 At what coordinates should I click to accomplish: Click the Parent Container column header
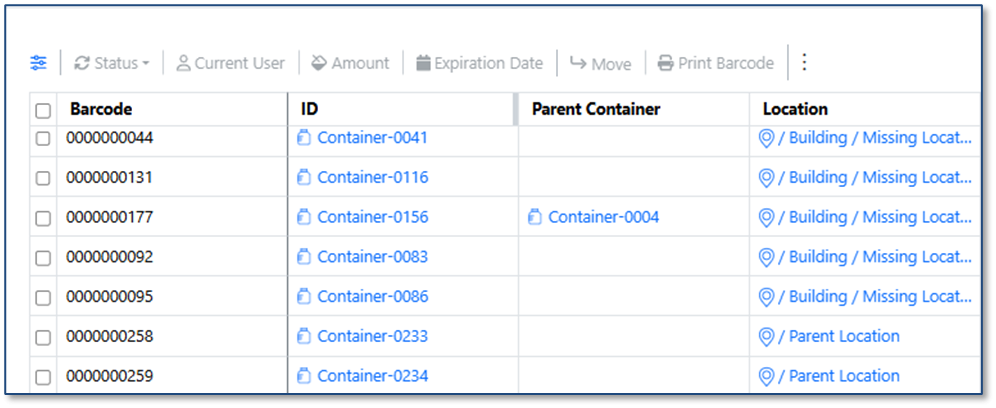[596, 109]
